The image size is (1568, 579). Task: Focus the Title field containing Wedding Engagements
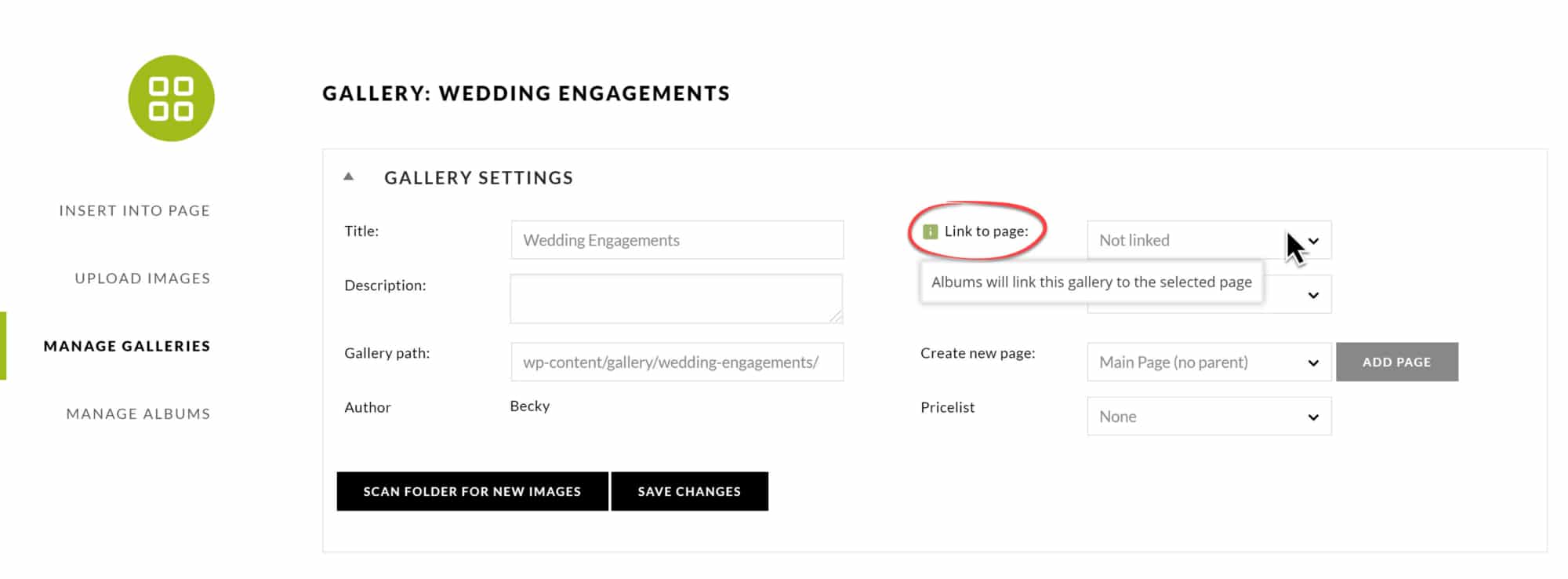pyautogui.click(x=677, y=240)
